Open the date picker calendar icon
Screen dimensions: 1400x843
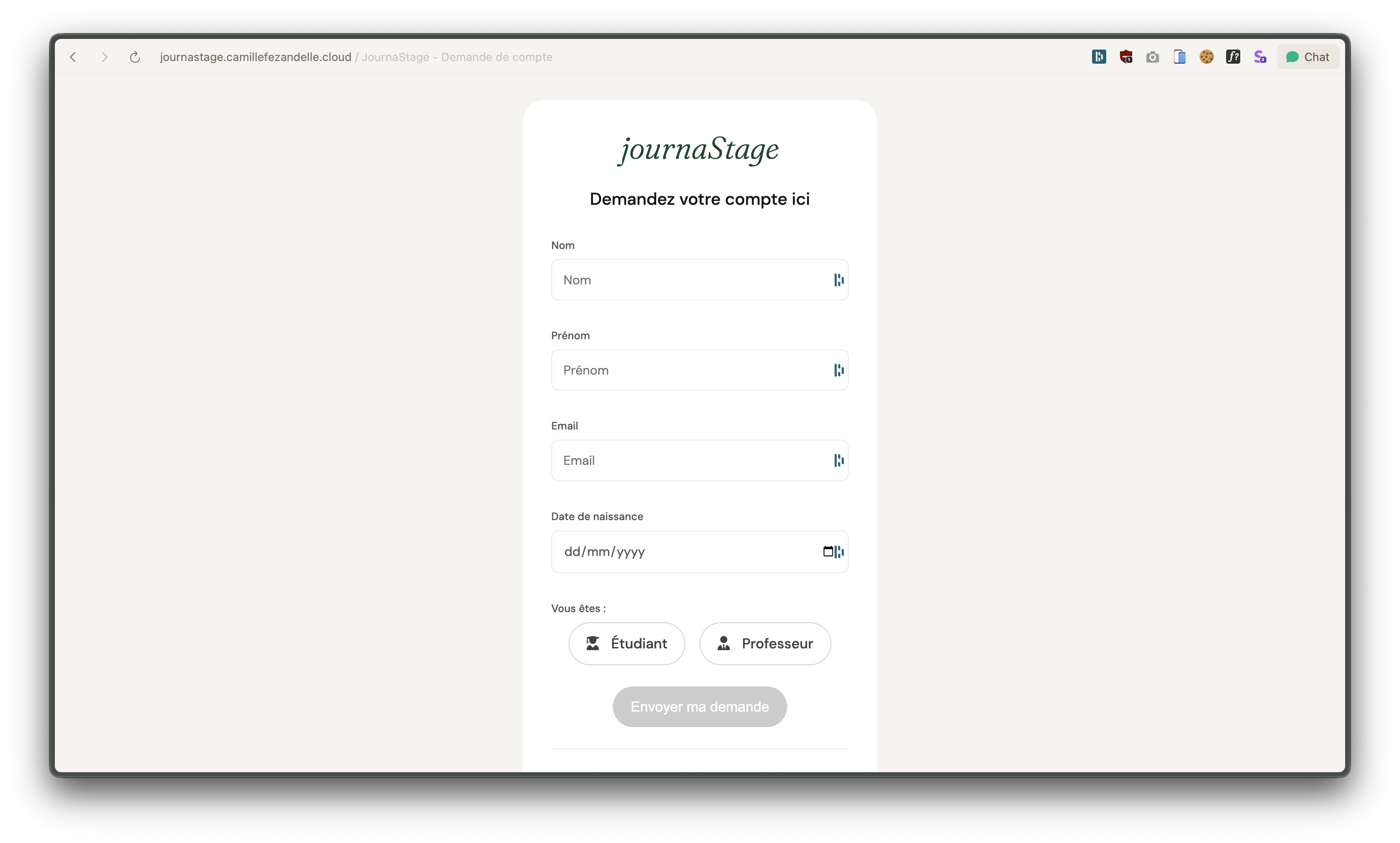tap(828, 551)
